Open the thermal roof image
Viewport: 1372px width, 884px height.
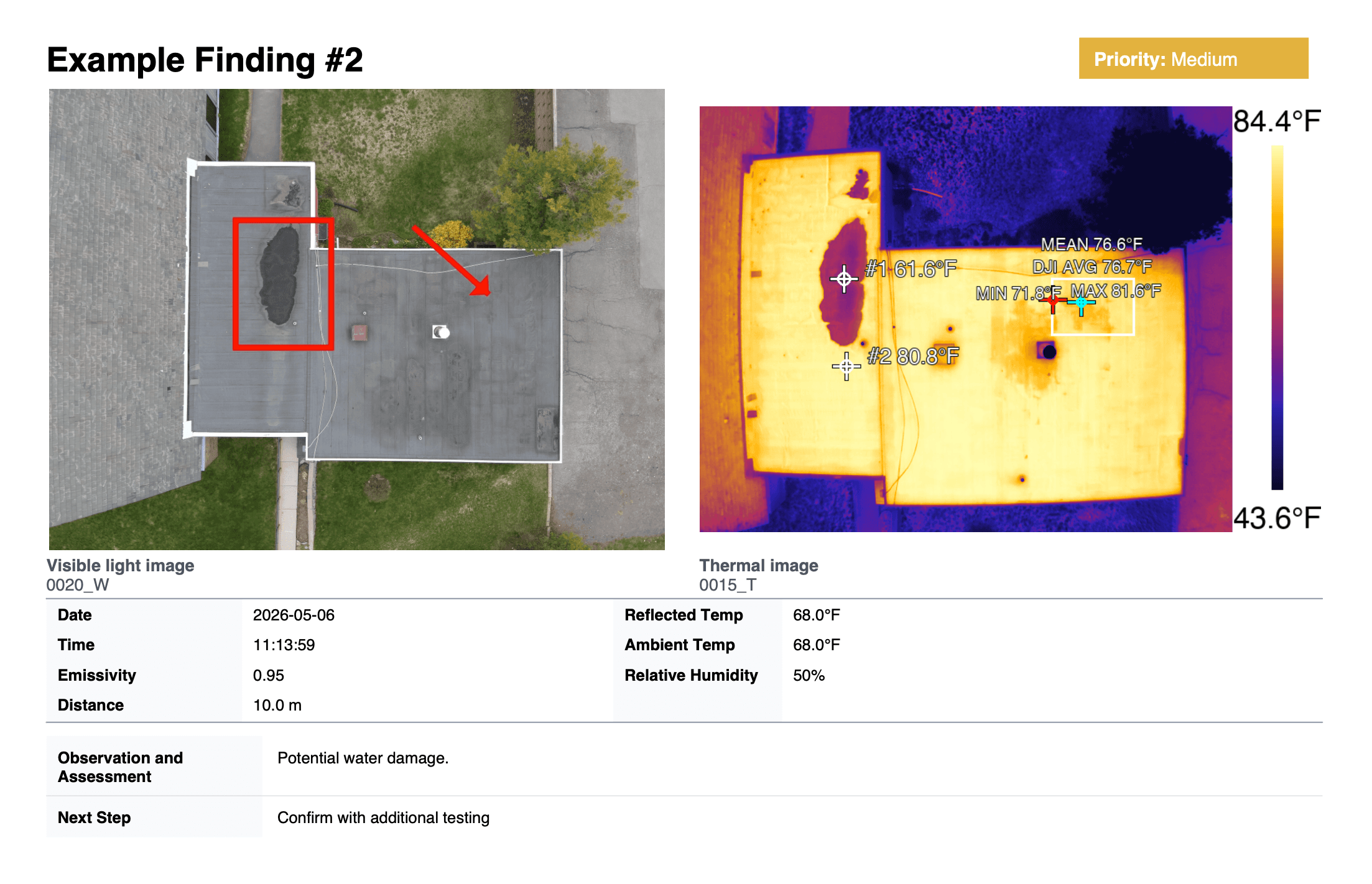point(965,319)
